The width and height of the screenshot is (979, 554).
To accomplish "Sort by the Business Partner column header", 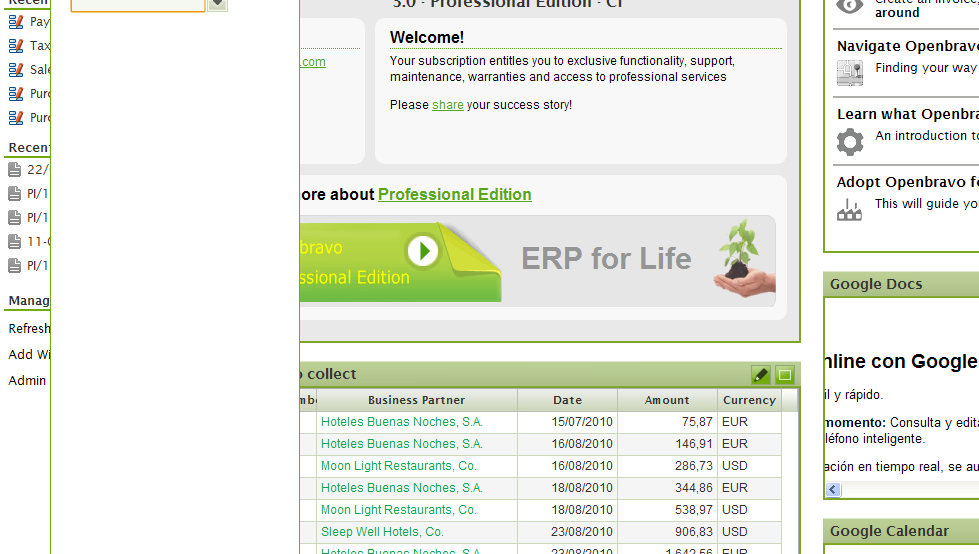I will pos(416,400).
